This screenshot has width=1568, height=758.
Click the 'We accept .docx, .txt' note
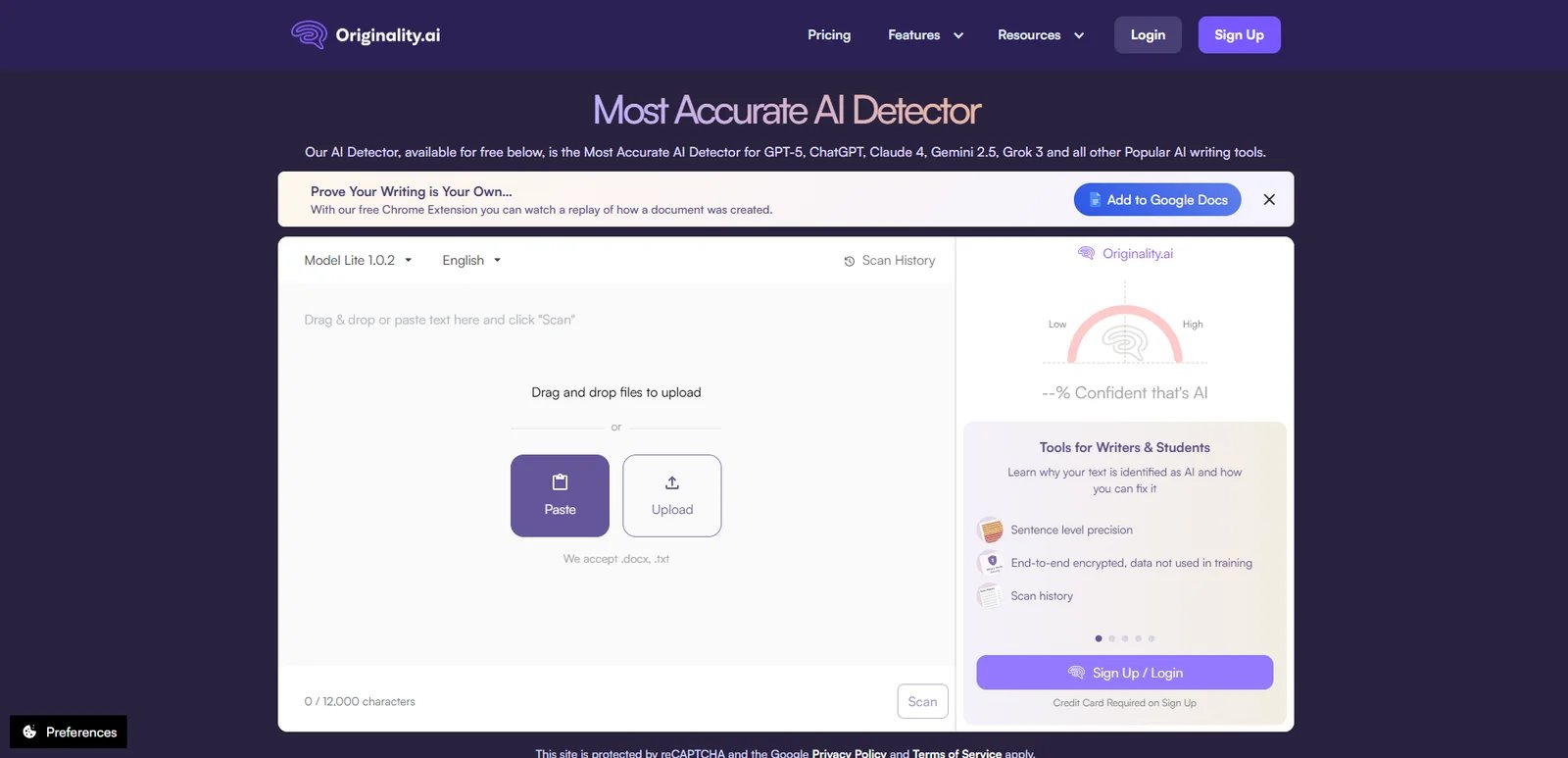tap(616, 559)
